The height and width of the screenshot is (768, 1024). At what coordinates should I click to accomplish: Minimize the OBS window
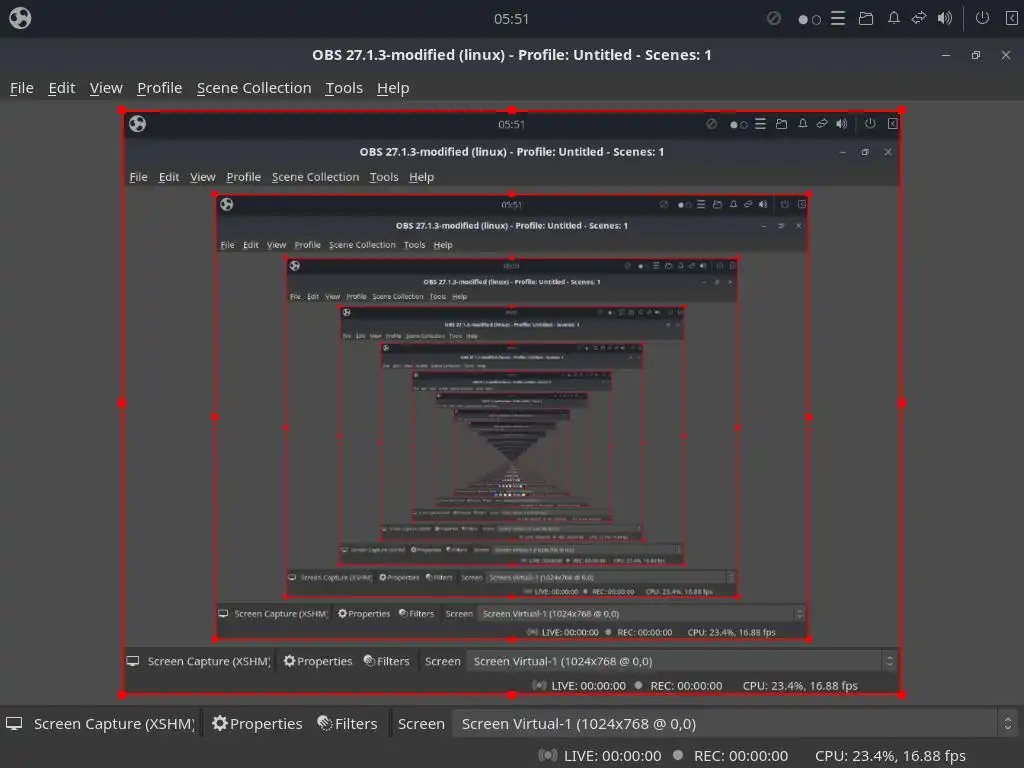946,56
